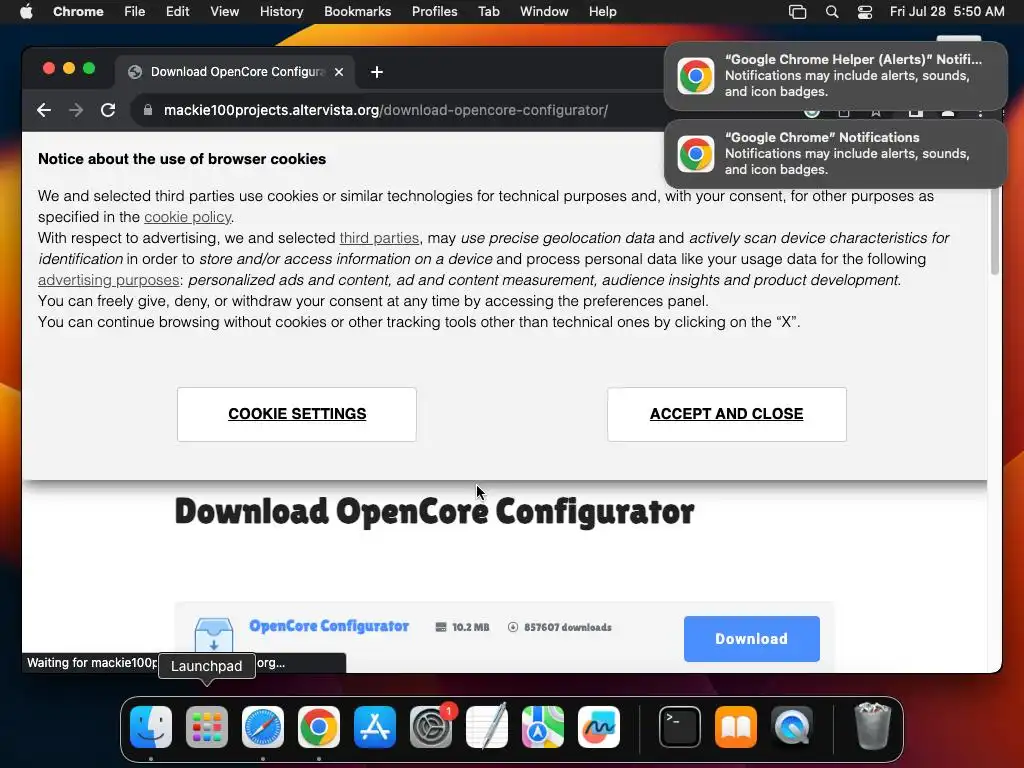
Task: Click the Stage Manager icon in menu bar
Action: pyautogui.click(x=797, y=12)
